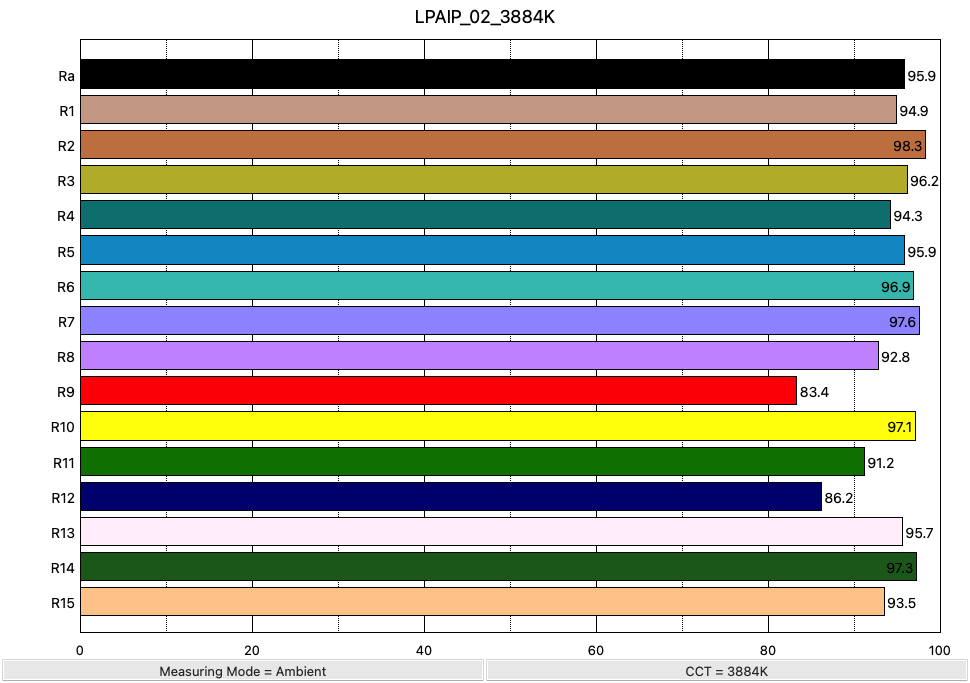Screen dimensions: 970x683
Task: Click the x-axis tick label 20
Action: [252, 650]
